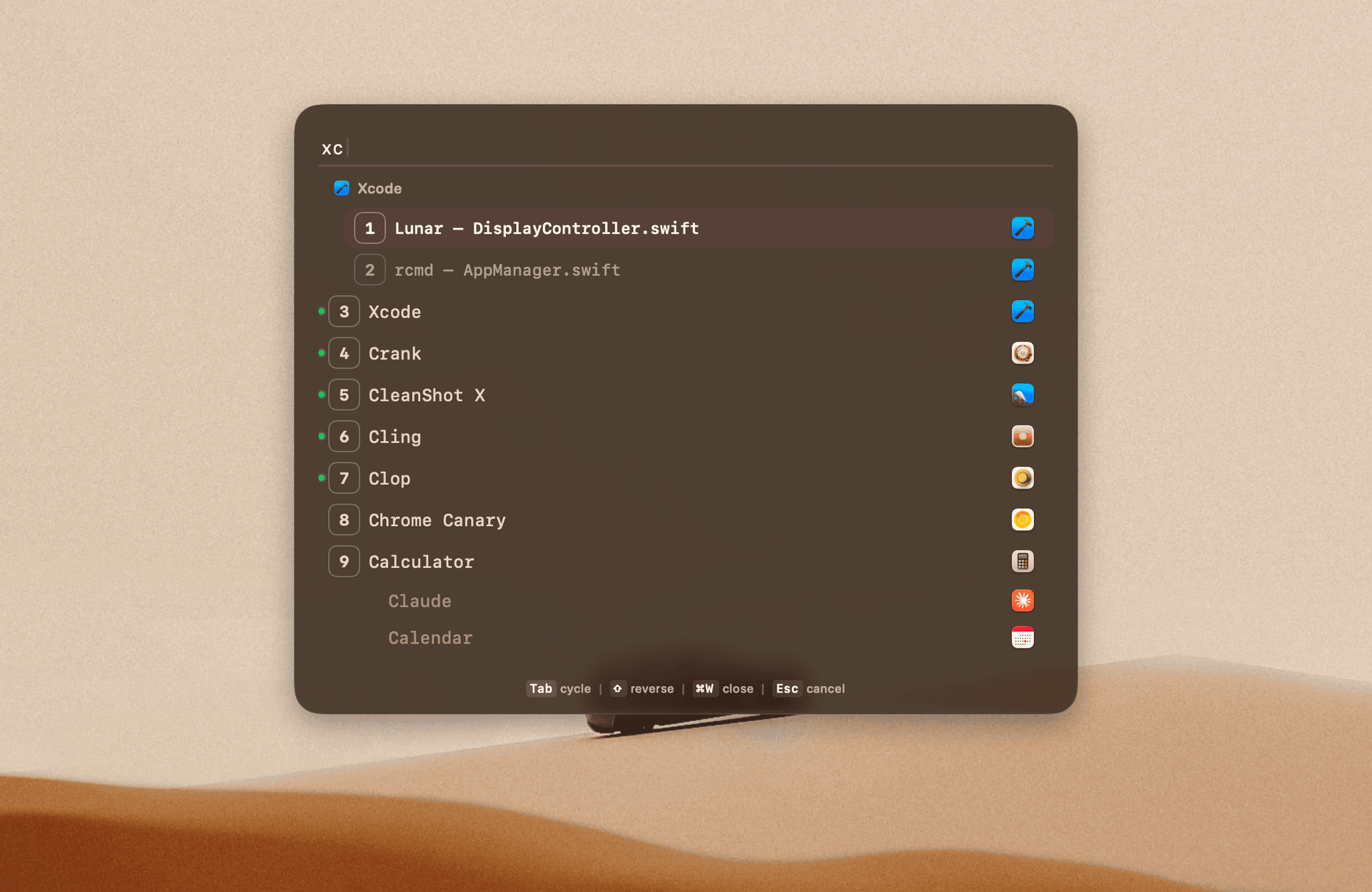
Task: Click the Esc key hint for cancel
Action: coord(787,688)
